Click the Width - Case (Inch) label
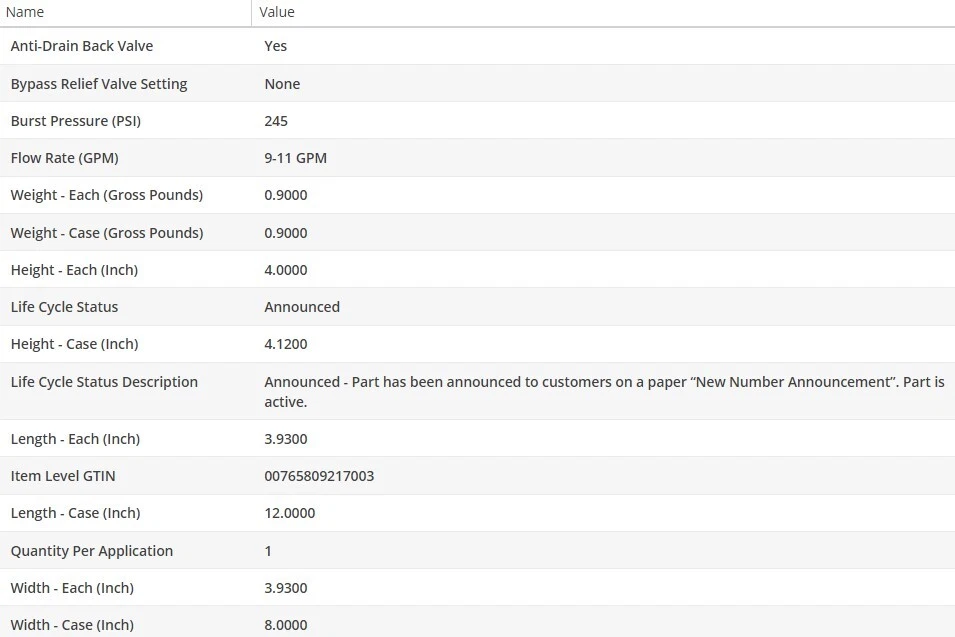The image size is (955, 637). [72, 626]
